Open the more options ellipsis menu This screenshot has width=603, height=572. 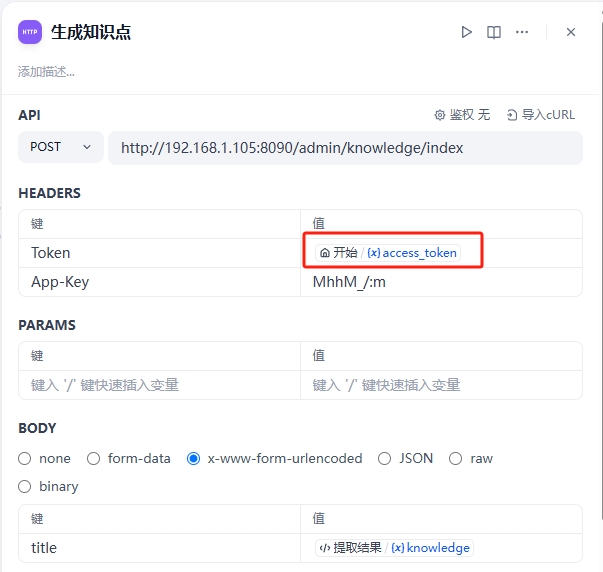pyautogui.click(x=522, y=32)
